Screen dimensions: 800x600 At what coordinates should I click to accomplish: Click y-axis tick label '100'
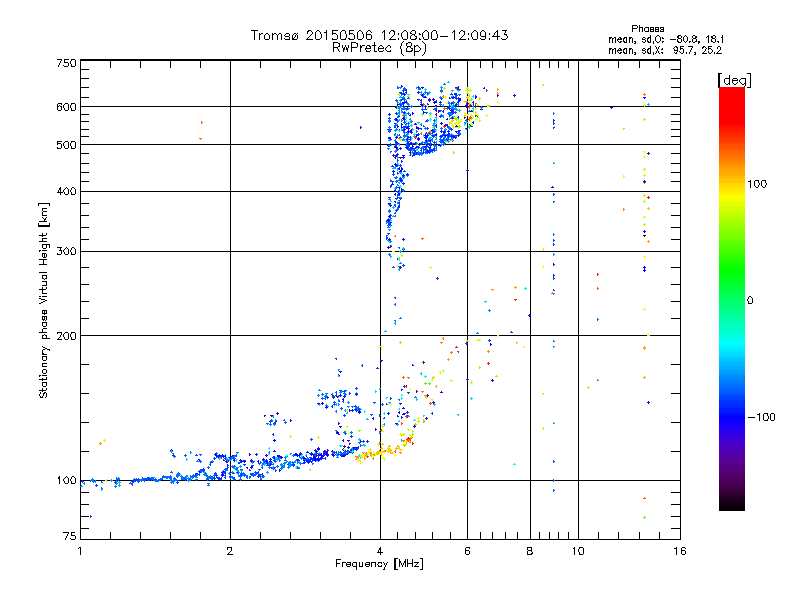pyautogui.click(x=67, y=481)
